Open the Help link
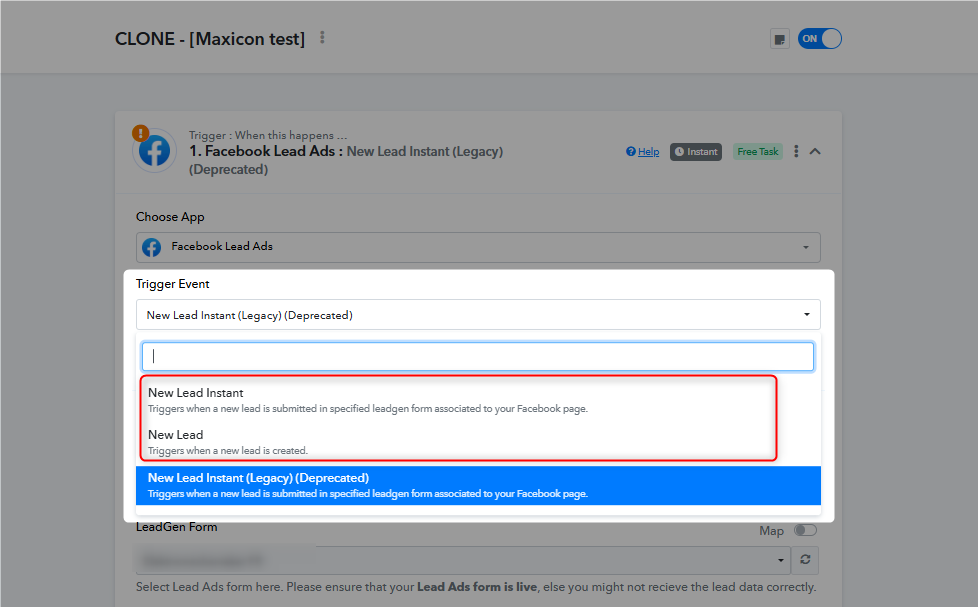Screen dimensions: 978x607 pyautogui.click(x=642, y=152)
